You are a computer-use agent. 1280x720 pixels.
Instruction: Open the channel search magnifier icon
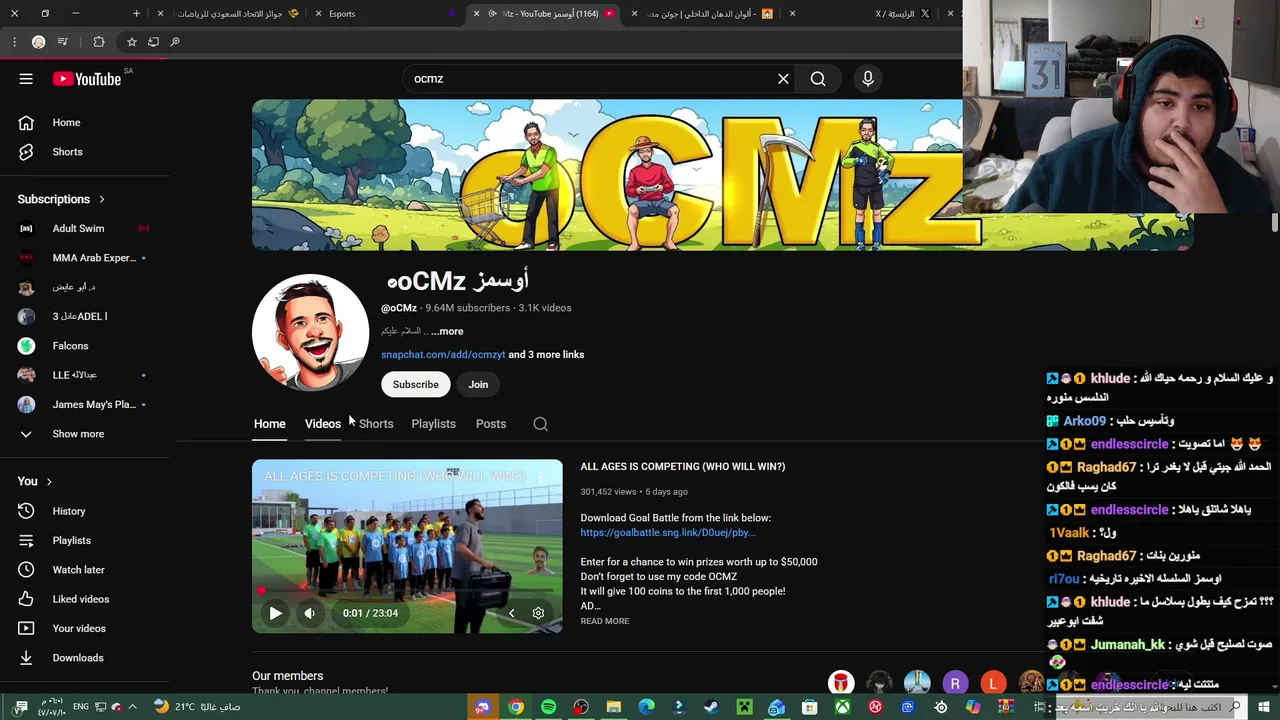[x=540, y=424]
